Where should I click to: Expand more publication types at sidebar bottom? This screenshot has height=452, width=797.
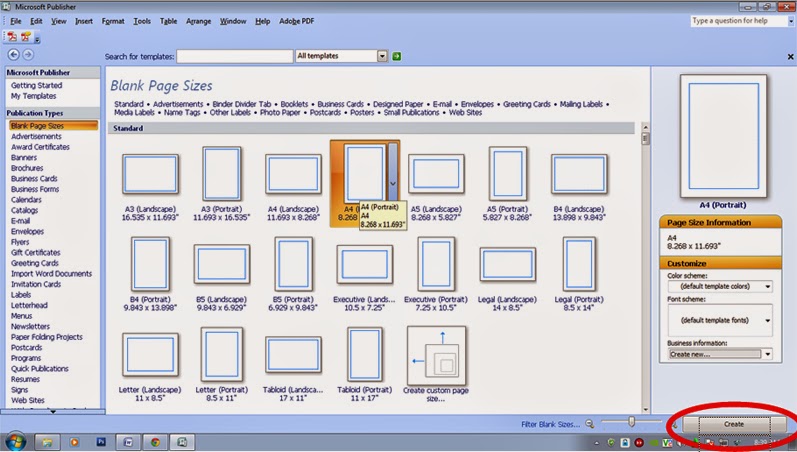[52, 411]
